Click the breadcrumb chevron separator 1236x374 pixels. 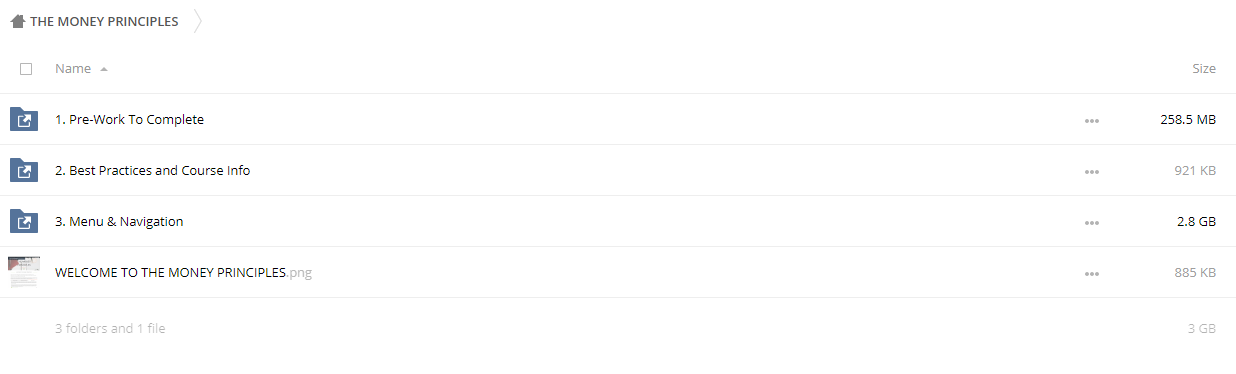click(x=197, y=21)
